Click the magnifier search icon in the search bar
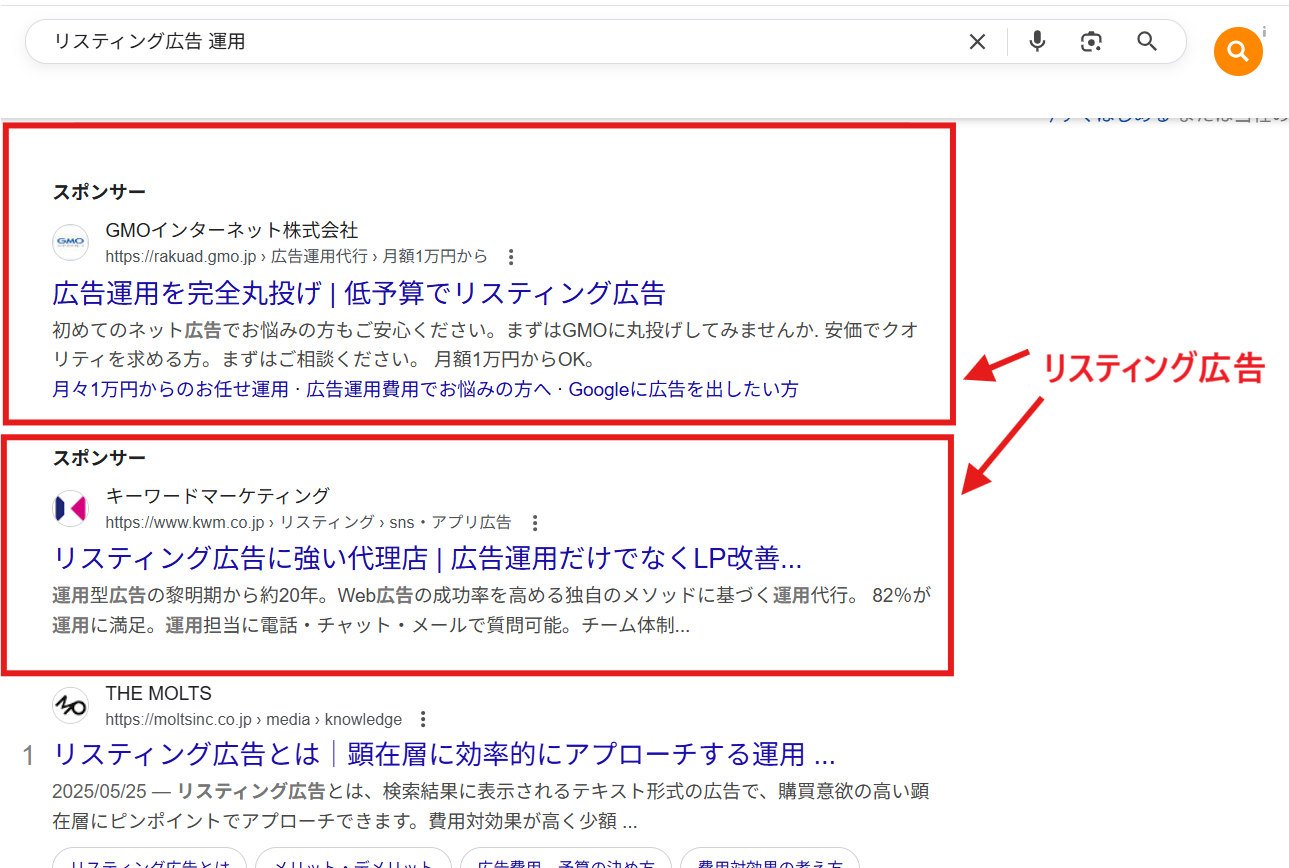1289x868 pixels. point(1147,42)
